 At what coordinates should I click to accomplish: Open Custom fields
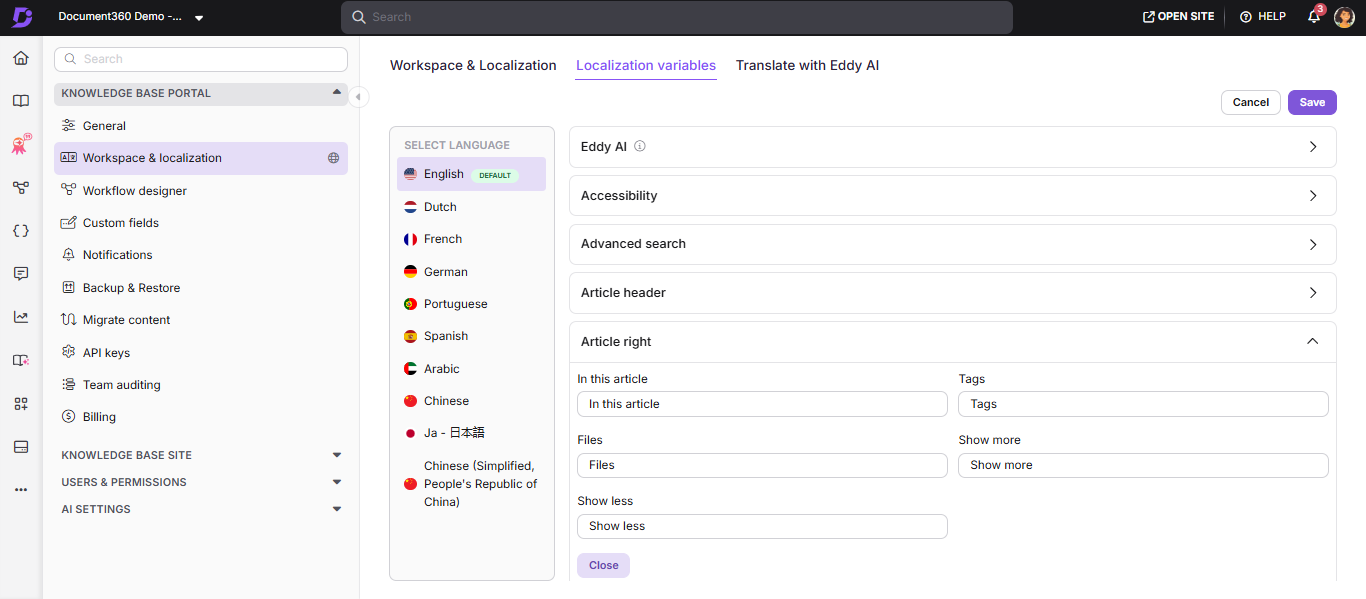[x=201, y=223]
